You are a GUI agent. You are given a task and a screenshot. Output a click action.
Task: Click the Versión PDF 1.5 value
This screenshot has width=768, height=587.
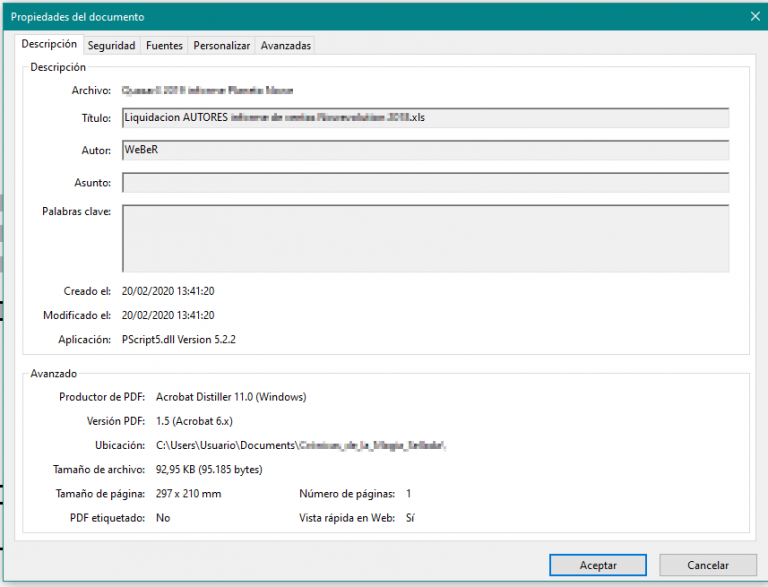click(198, 421)
